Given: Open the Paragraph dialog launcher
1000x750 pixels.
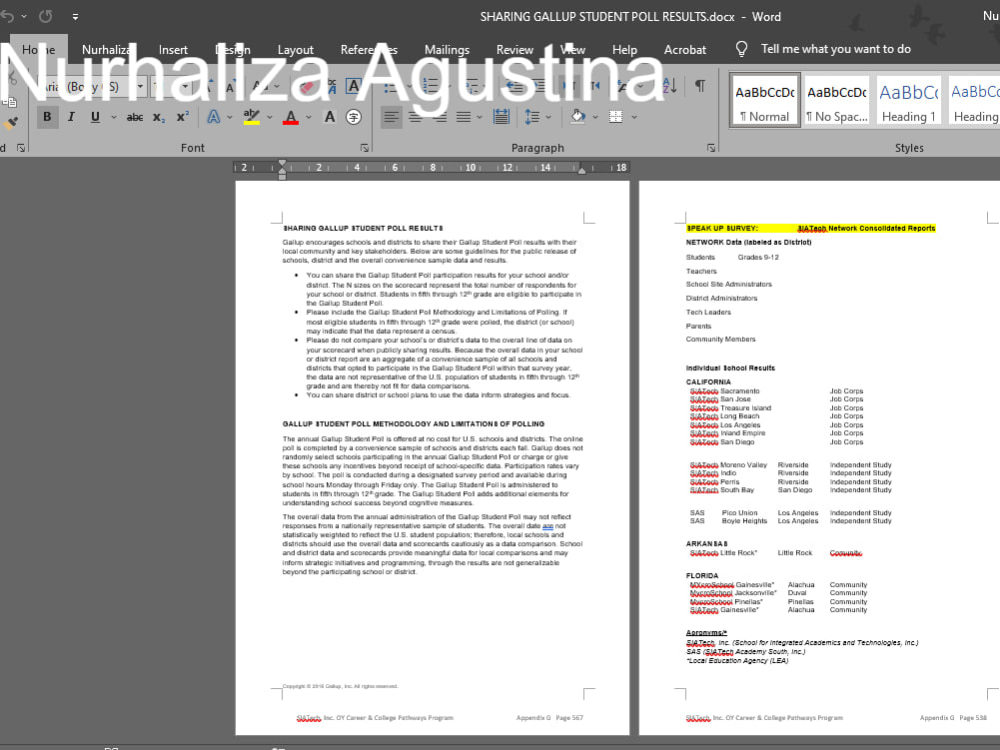Looking at the screenshot, I should click(711, 148).
